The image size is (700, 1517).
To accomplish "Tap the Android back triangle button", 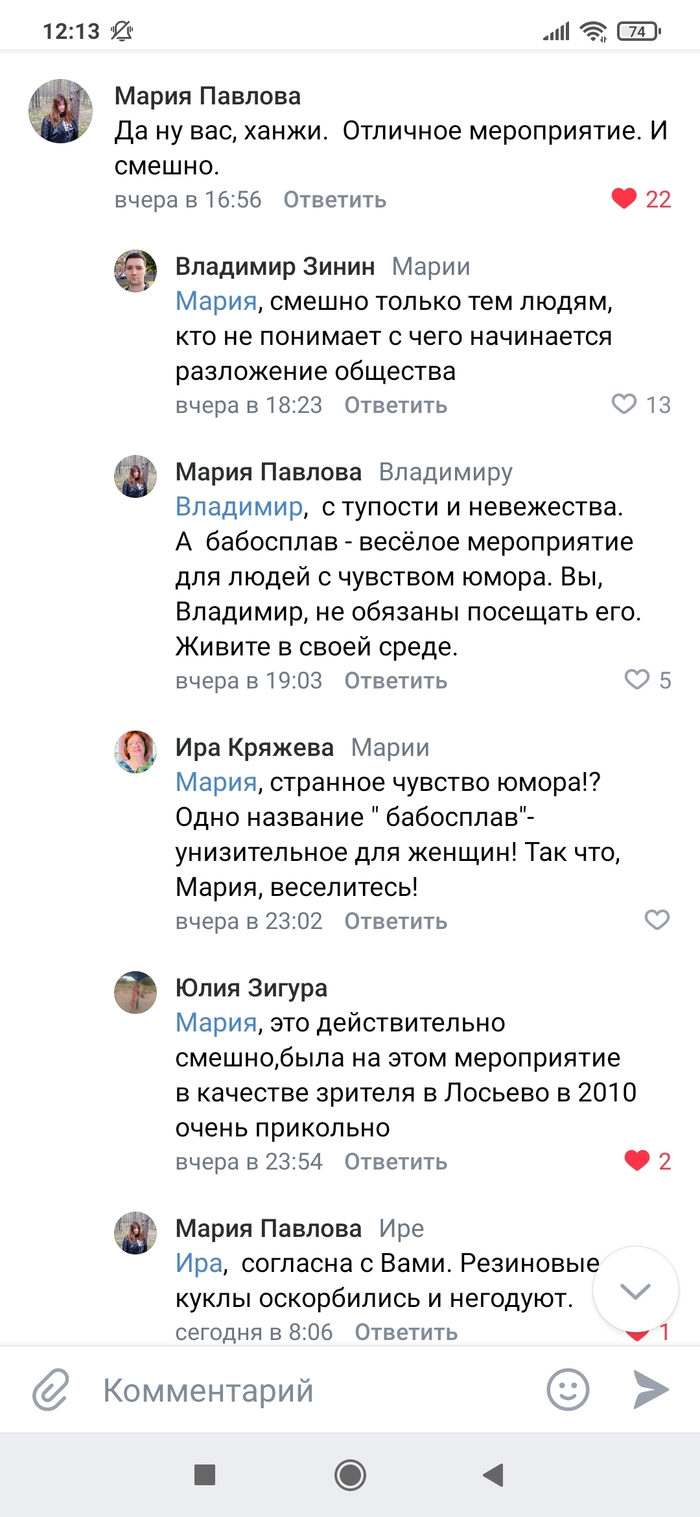I will [x=492, y=1474].
